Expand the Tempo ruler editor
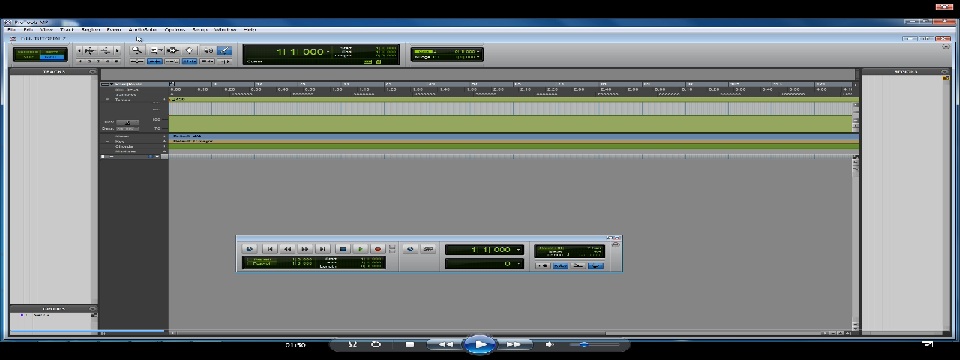The width and height of the screenshot is (960, 360). [x=108, y=99]
